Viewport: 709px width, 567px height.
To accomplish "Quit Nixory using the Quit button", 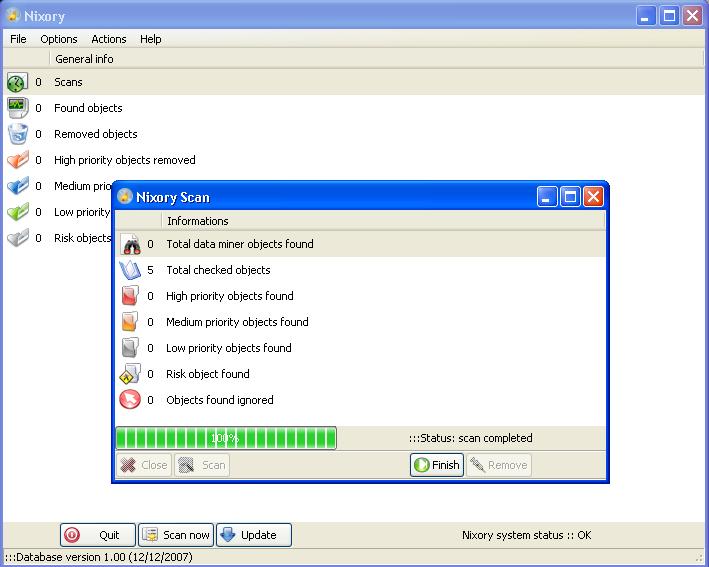I will (x=98, y=535).
